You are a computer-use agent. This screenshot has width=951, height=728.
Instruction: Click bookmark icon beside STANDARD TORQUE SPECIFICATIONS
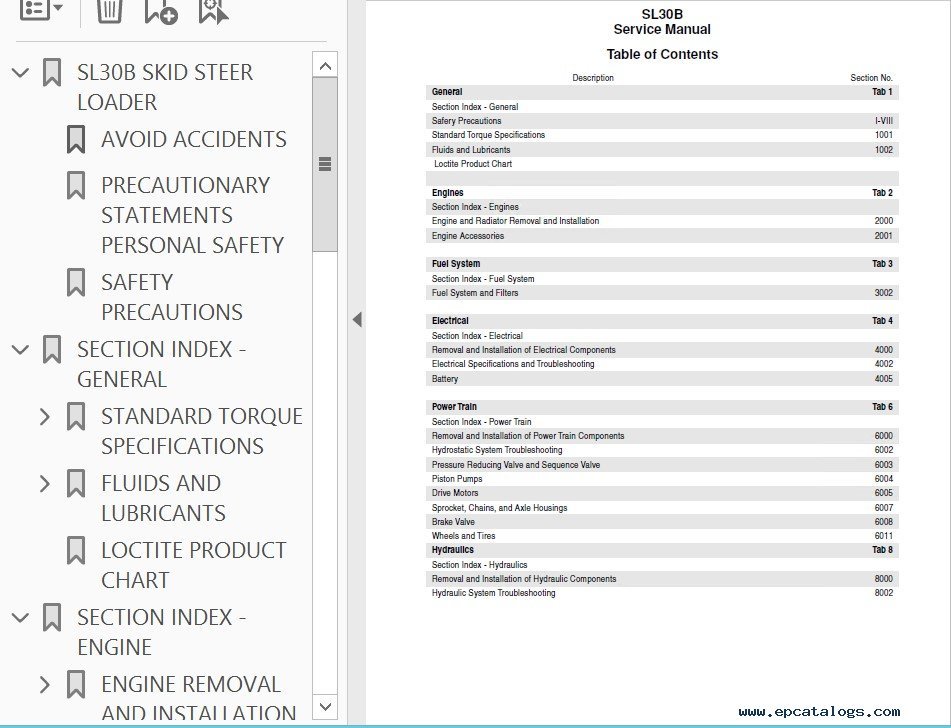point(76,416)
